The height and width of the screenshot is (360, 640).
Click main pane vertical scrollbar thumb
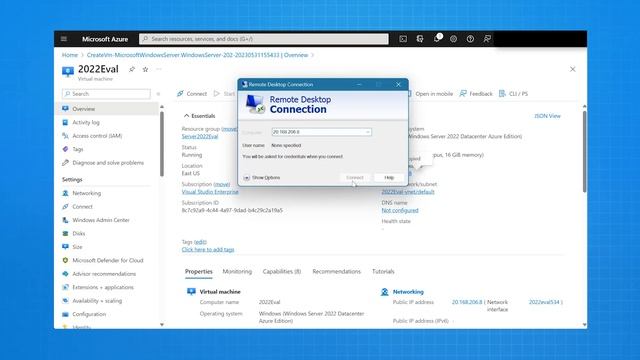tap(584, 151)
